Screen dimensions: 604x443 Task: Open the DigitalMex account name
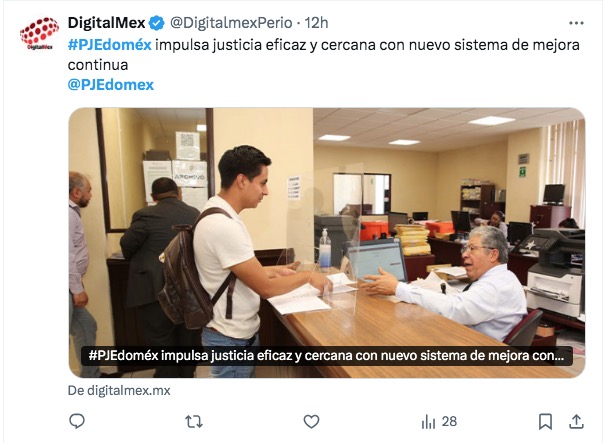pos(106,23)
